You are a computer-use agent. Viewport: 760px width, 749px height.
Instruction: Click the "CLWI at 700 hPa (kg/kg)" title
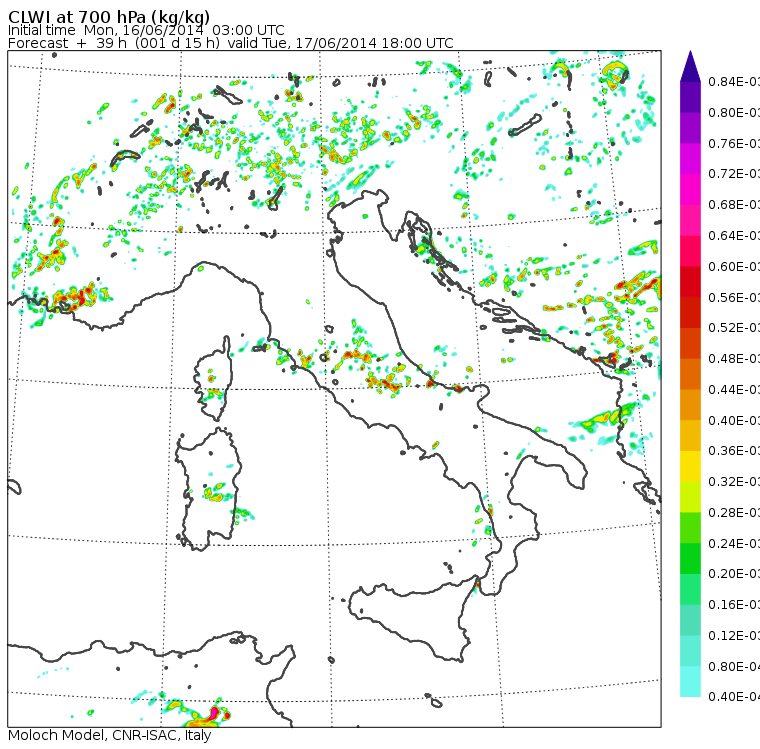pos(109,16)
